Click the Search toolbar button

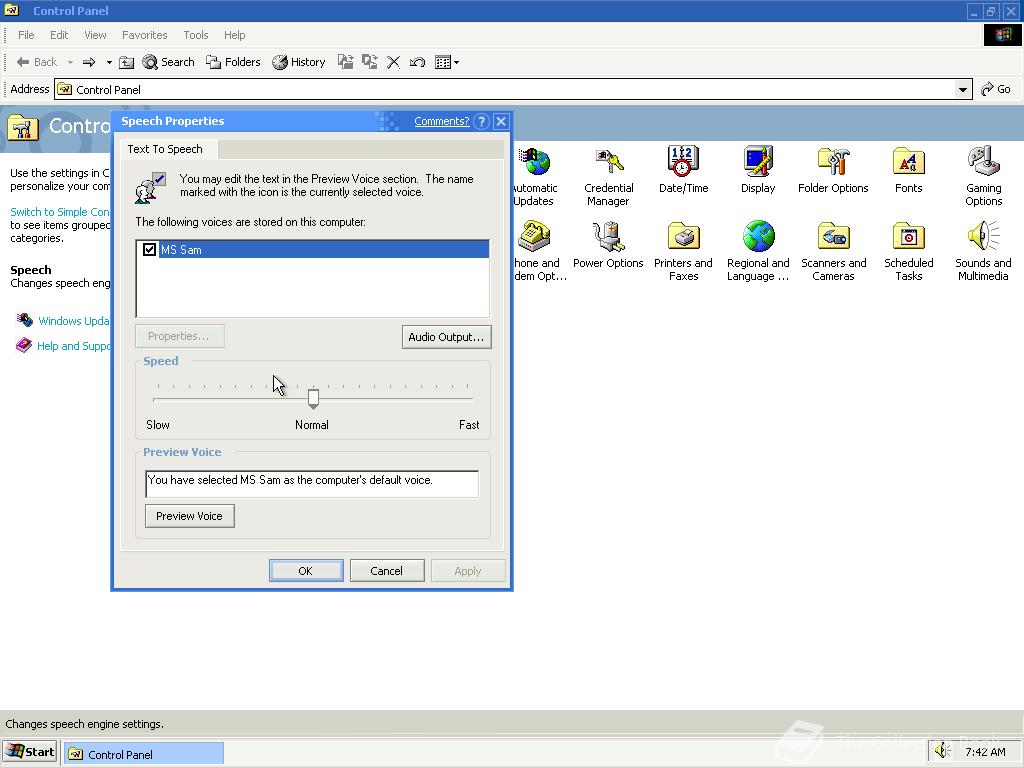pyautogui.click(x=168, y=62)
